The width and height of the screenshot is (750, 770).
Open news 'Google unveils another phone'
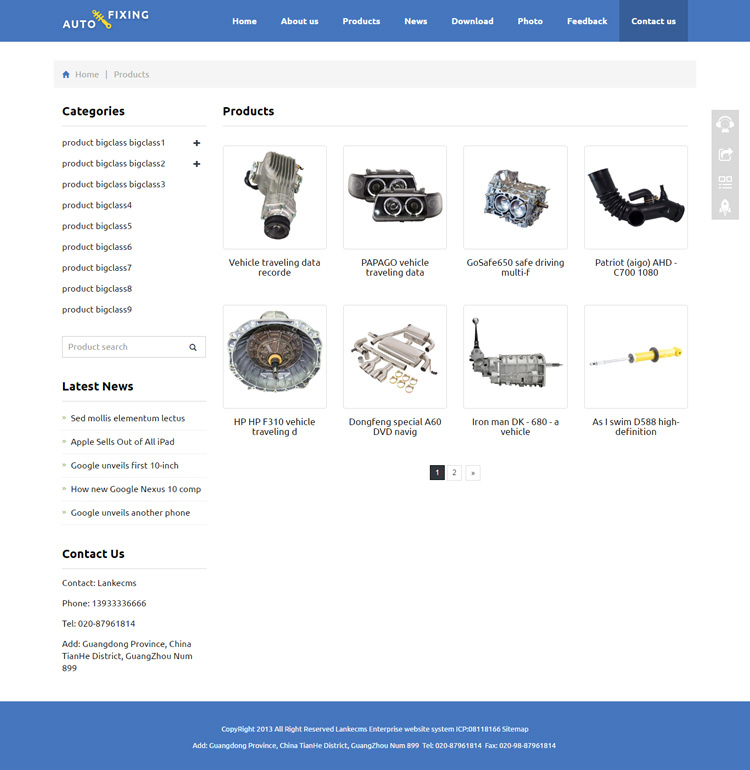pos(130,513)
